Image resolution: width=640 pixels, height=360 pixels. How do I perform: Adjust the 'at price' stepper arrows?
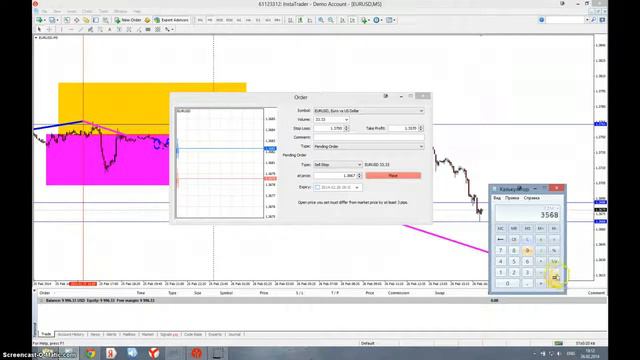[360, 176]
